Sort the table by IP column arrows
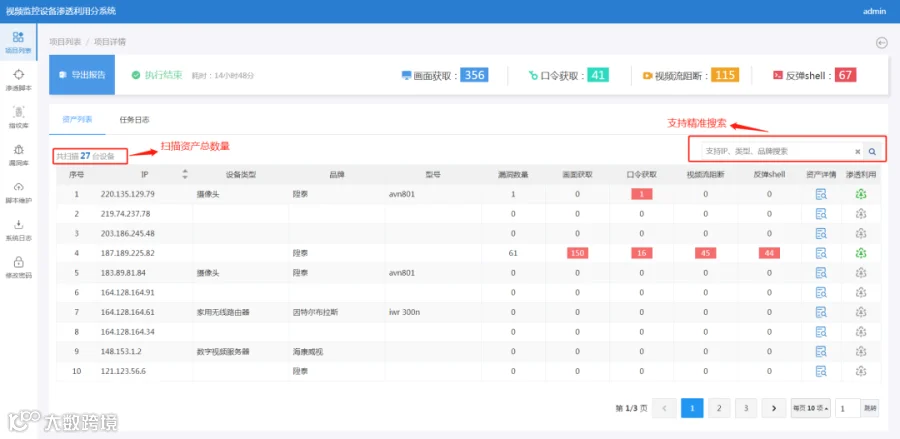900x439 pixels. 185,174
